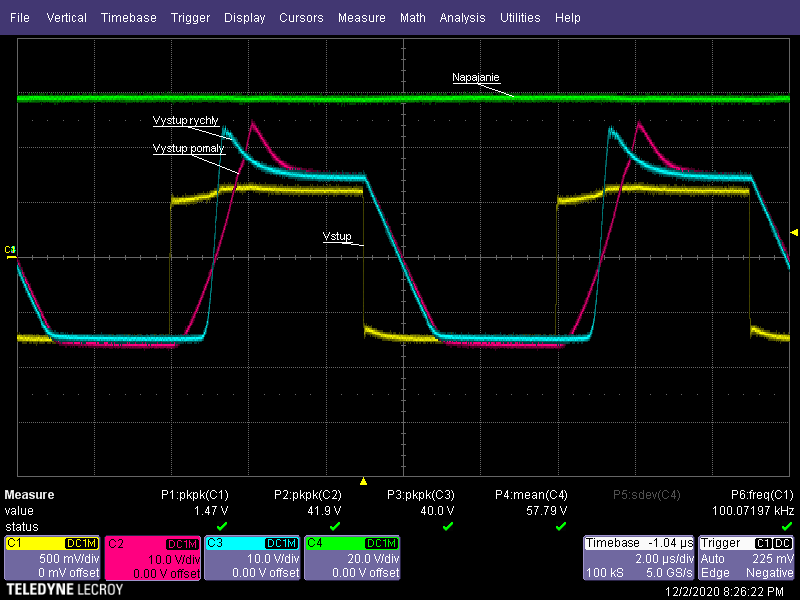This screenshot has height=600, width=800.
Task: Select the Vstup trace label
Action: pyautogui.click(x=337, y=236)
